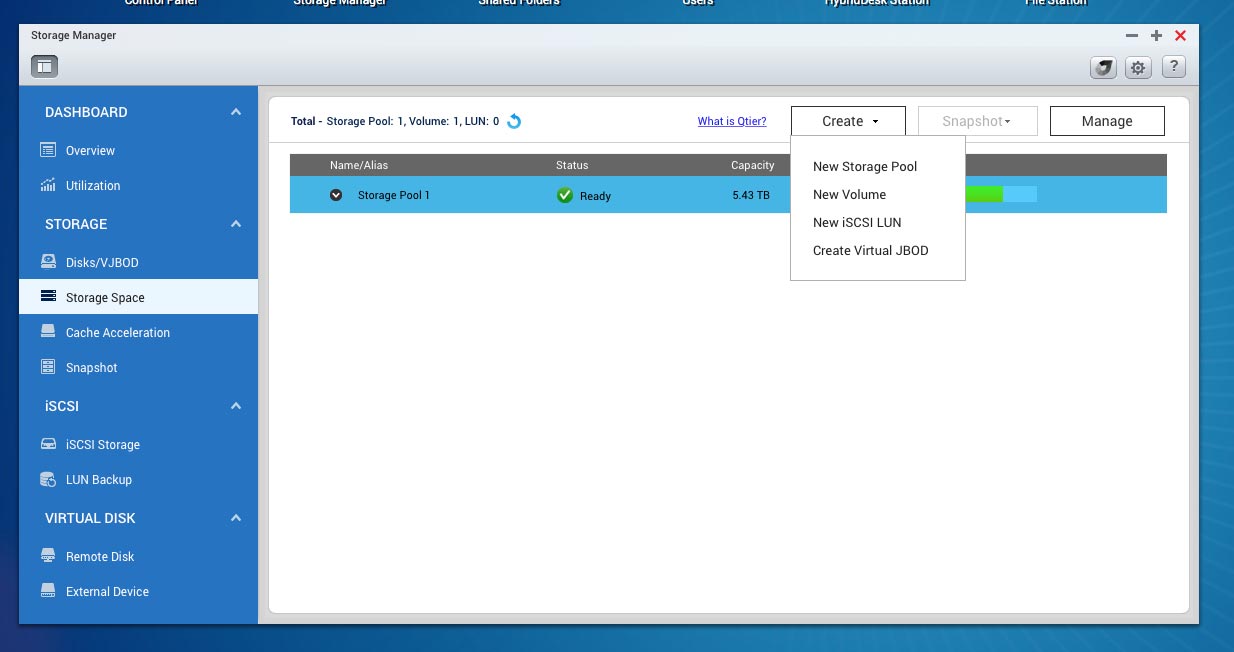Collapse the VIRTUAL DISK section
1234x652 pixels.
pos(236,518)
